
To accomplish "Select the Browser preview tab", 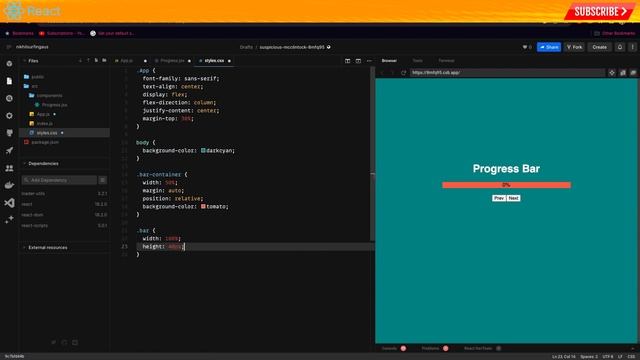I will 389,60.
